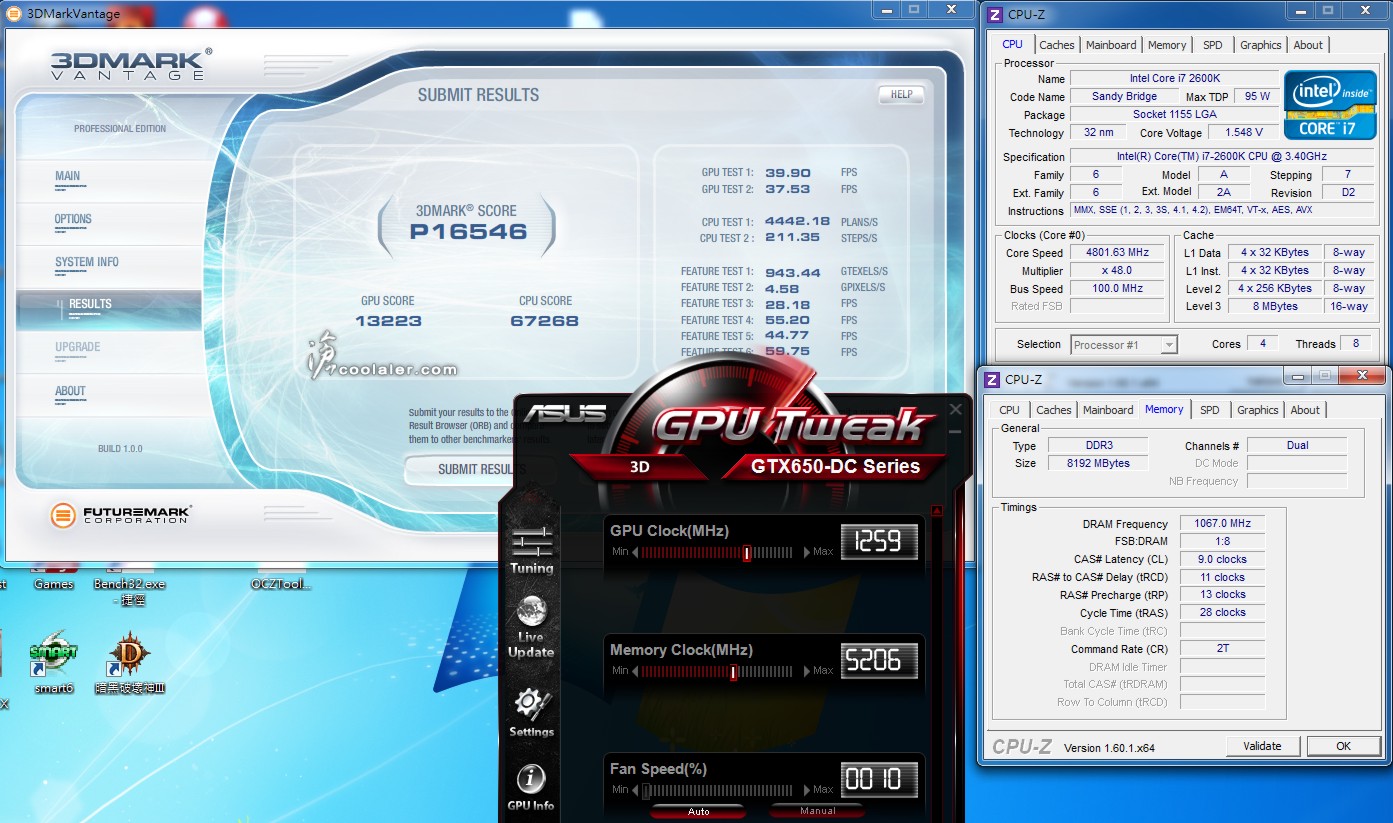The image size is (1393, 823).
Task: Click UPGRADE in 3DMark sidebar
Action: pyautogui.click(x=77, y=348)
